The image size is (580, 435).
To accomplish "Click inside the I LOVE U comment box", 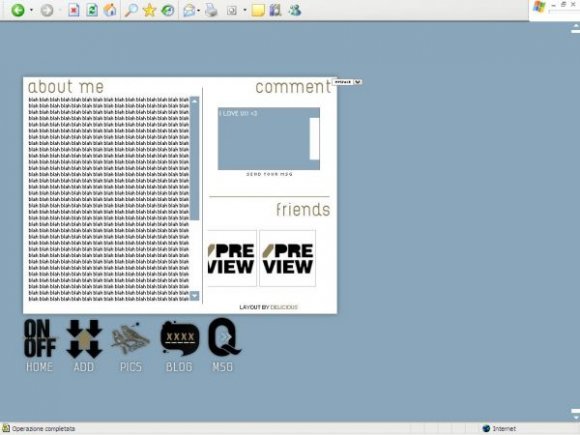I will tap(264, 139).
